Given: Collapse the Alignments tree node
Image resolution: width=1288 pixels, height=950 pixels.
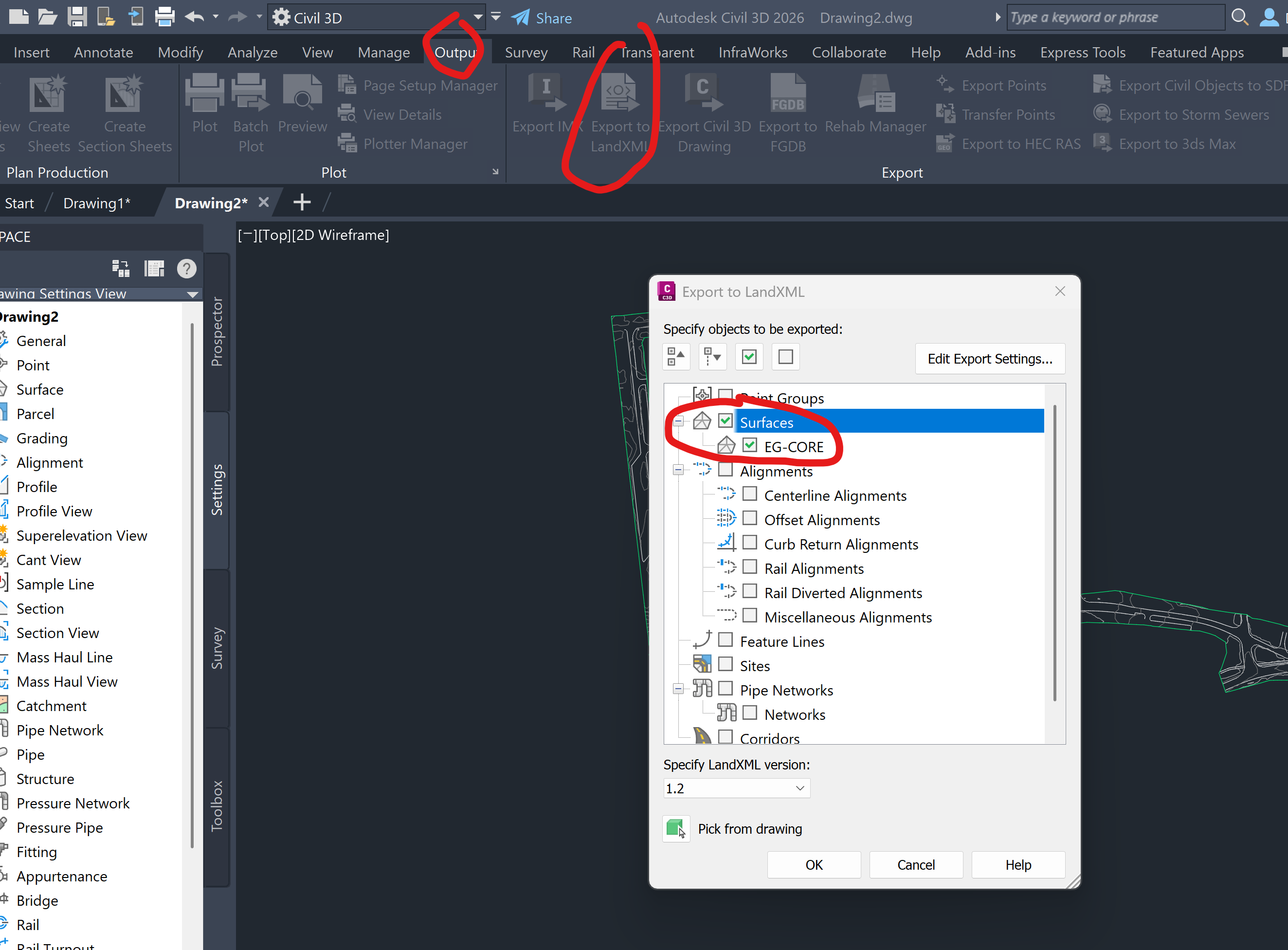Looking at the screenshot, I should coord(678,469).
